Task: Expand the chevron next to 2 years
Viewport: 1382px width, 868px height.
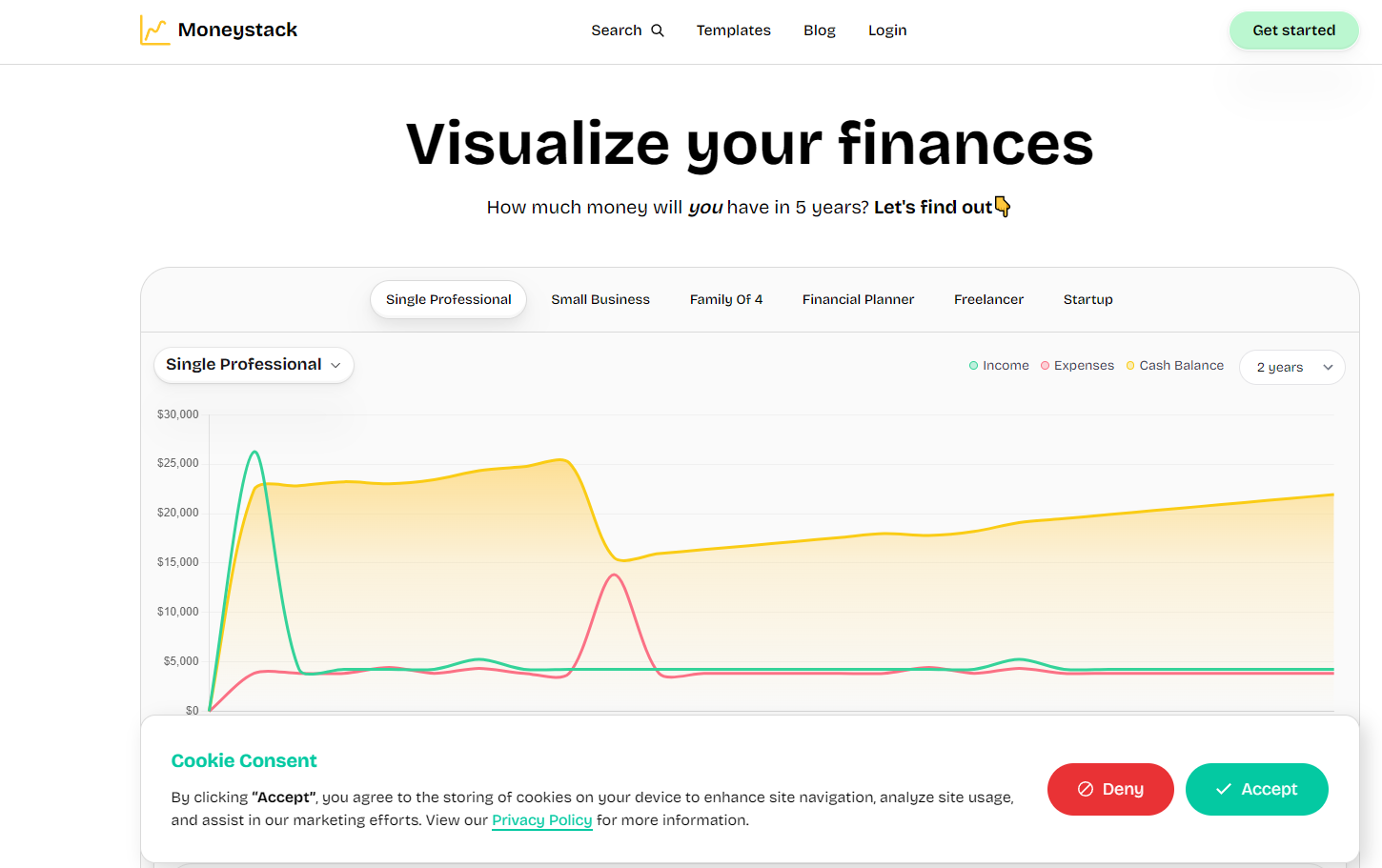Action: [x=1327, y=367]
